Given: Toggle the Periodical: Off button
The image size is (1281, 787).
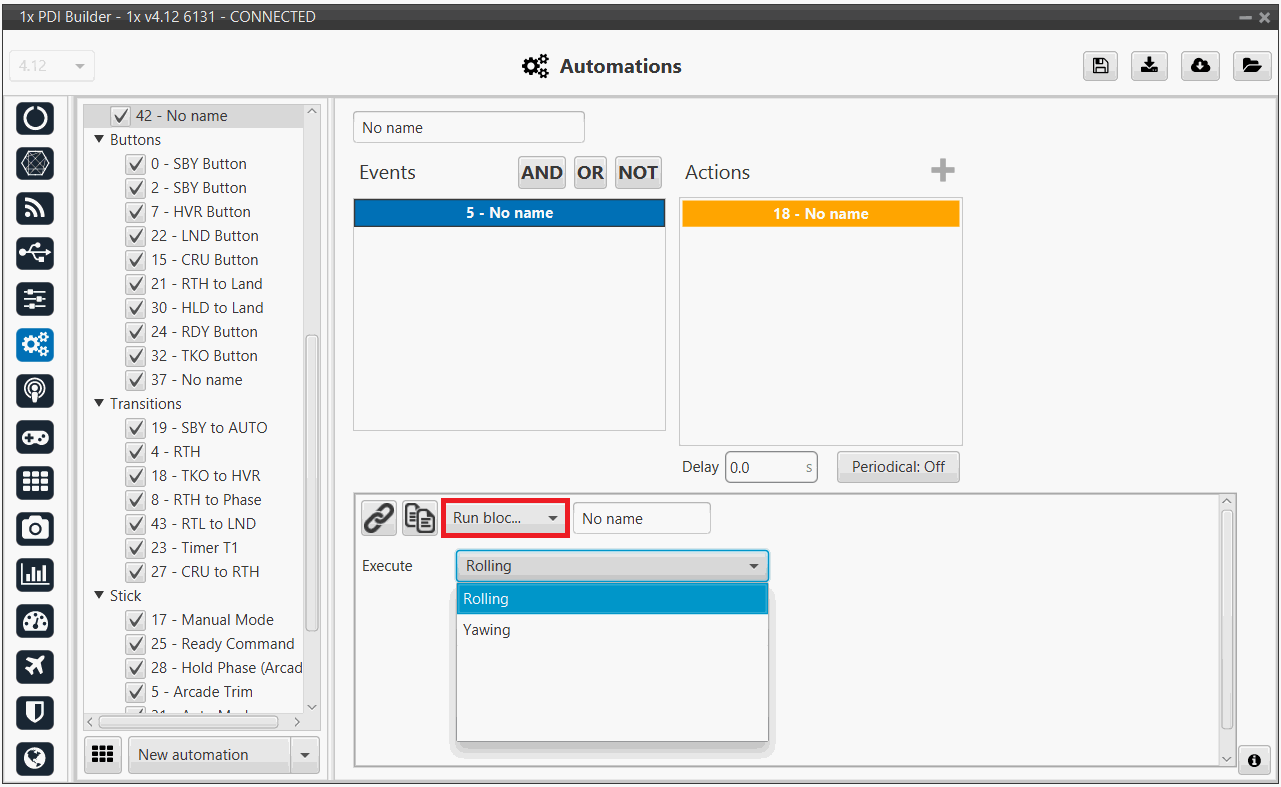Looking at the screenshot, I should pos(897,467).
